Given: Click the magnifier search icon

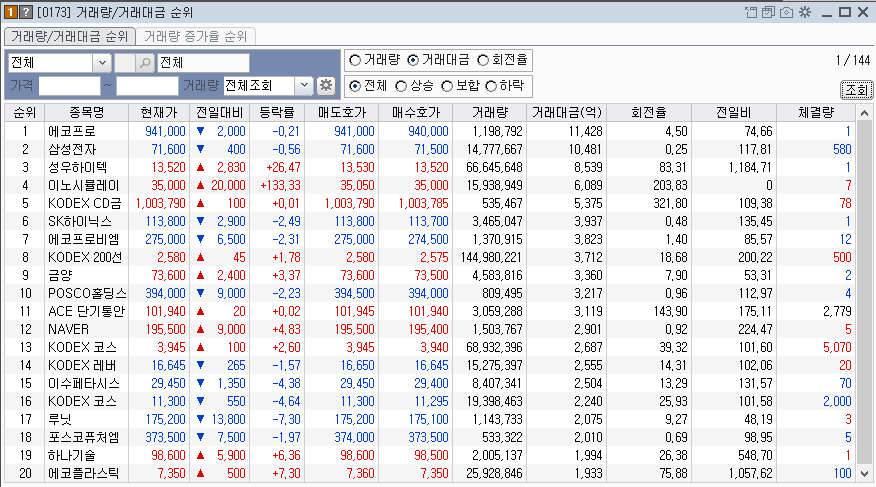Looking at the screenshot, I should 145,63.
